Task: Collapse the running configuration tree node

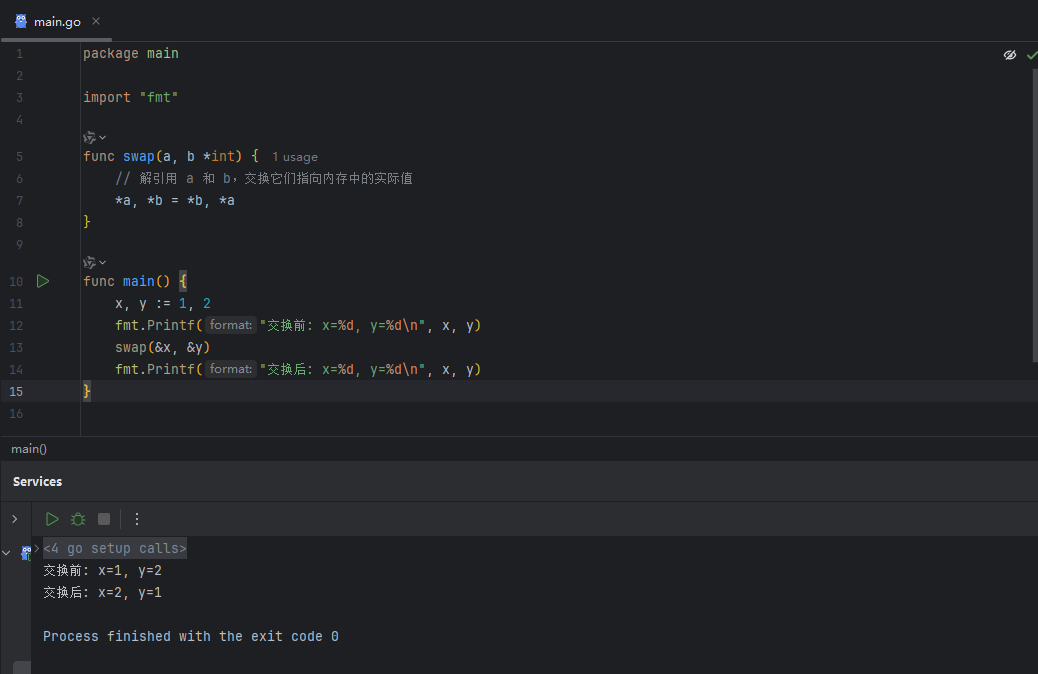Action: tap(7, 553)
